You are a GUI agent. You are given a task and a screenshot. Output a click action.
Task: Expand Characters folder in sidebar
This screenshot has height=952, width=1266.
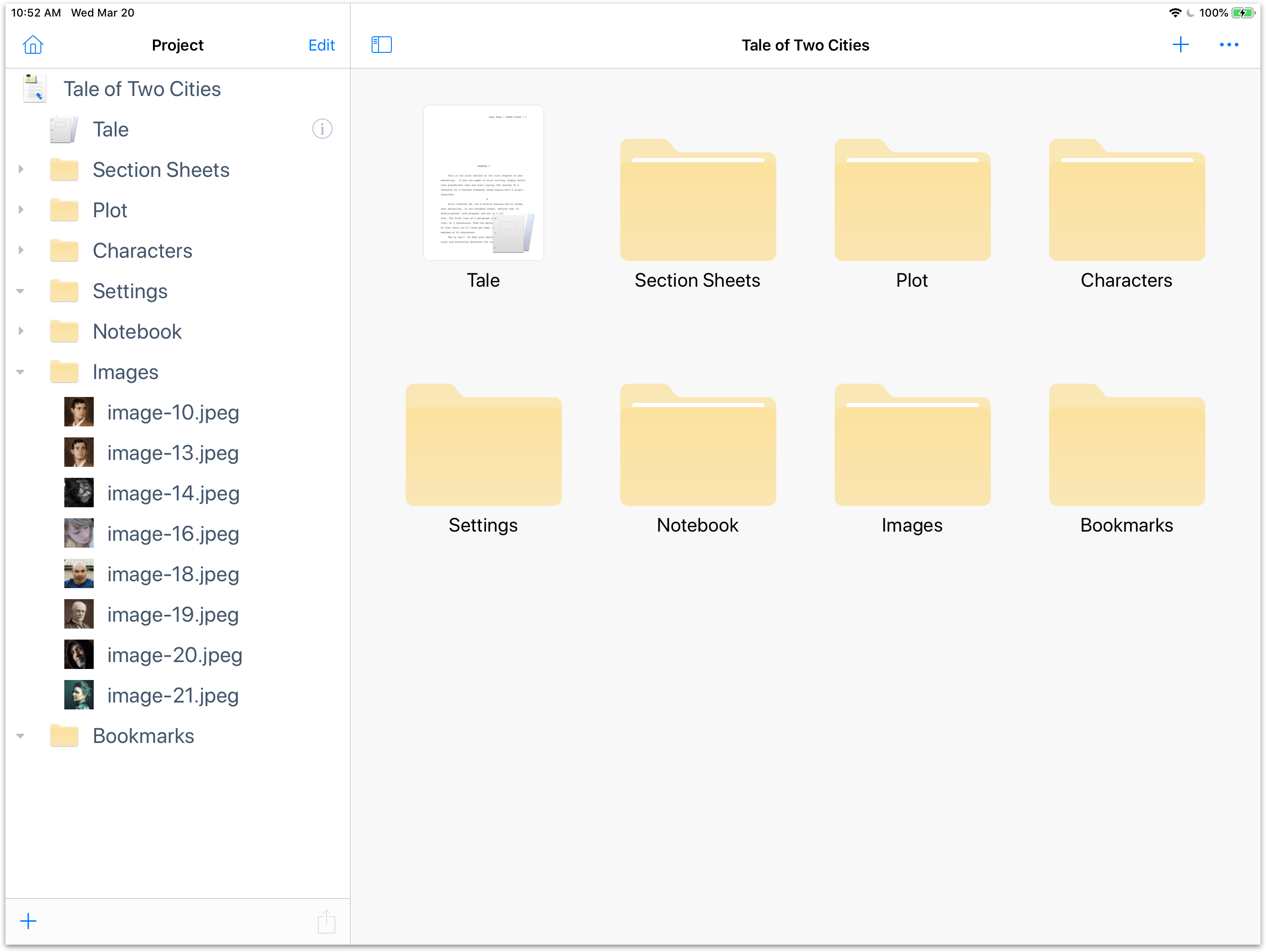point(21,250)
